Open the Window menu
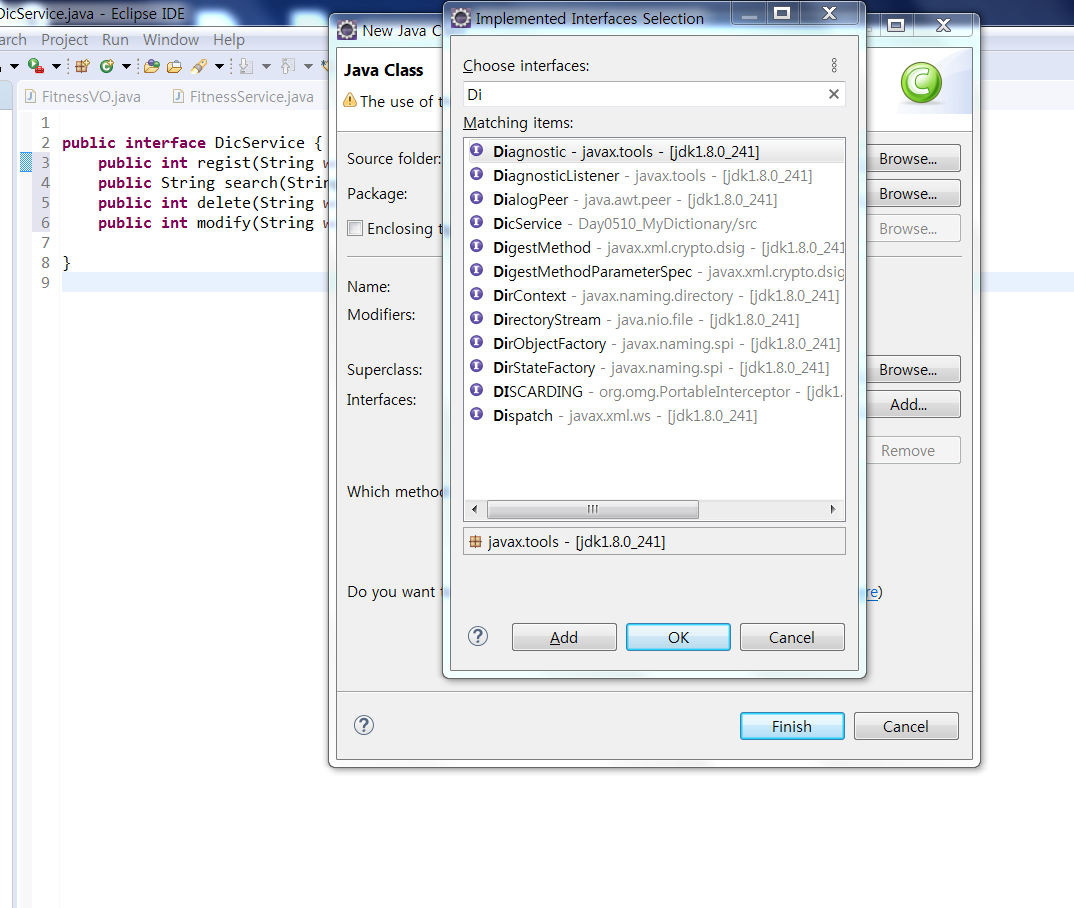This screenshot has width=1074, height=908. click(x=171, y=40)
